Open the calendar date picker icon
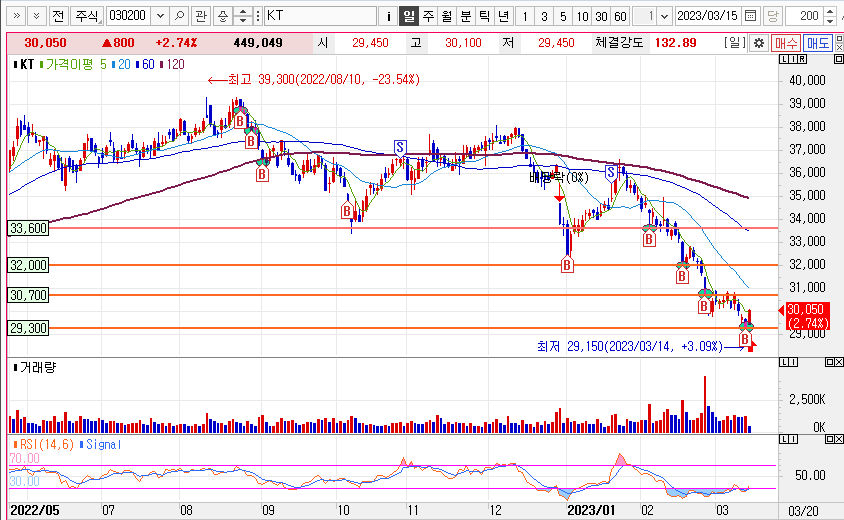 [x=750, y=16]
